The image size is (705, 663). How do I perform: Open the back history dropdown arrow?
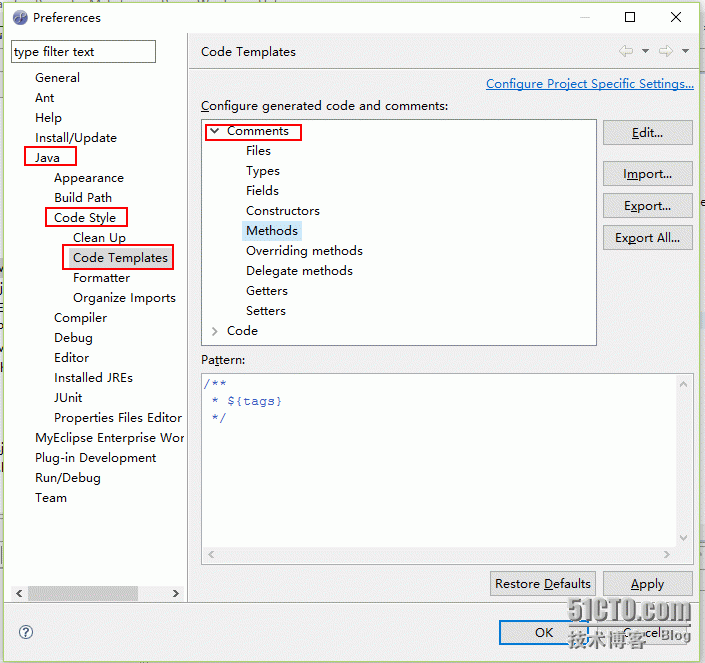(645, 51)
